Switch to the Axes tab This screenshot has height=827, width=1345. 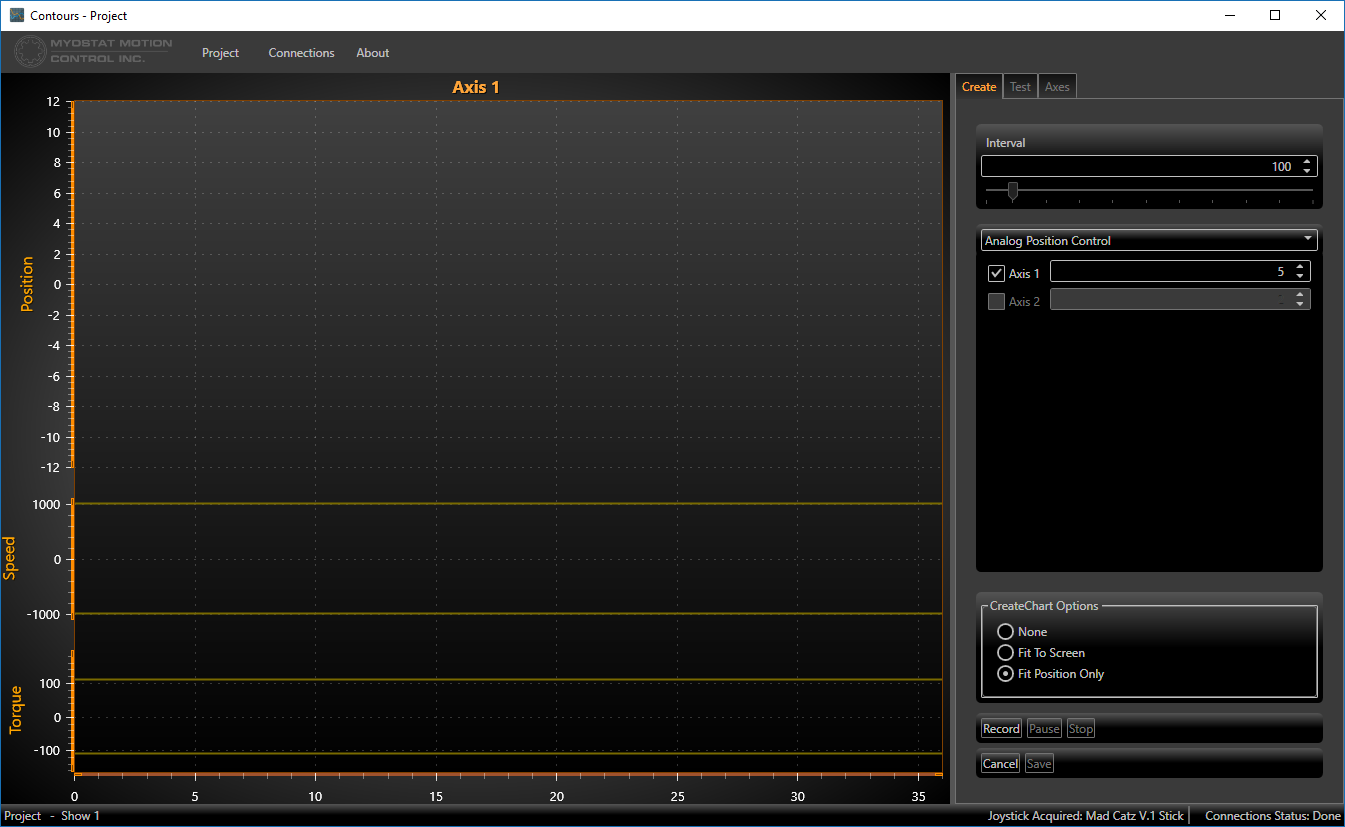pyautogui.click(x=1057, y=87)
